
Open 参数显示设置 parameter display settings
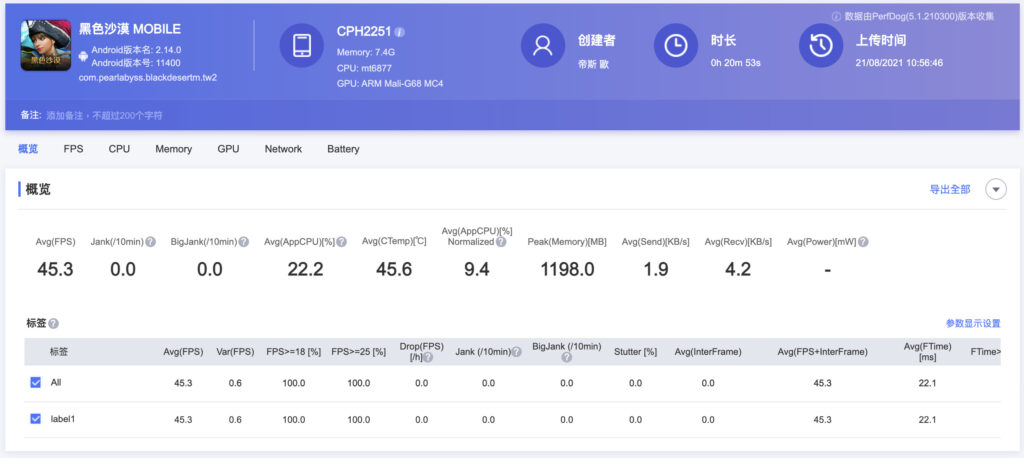point(973,323)
